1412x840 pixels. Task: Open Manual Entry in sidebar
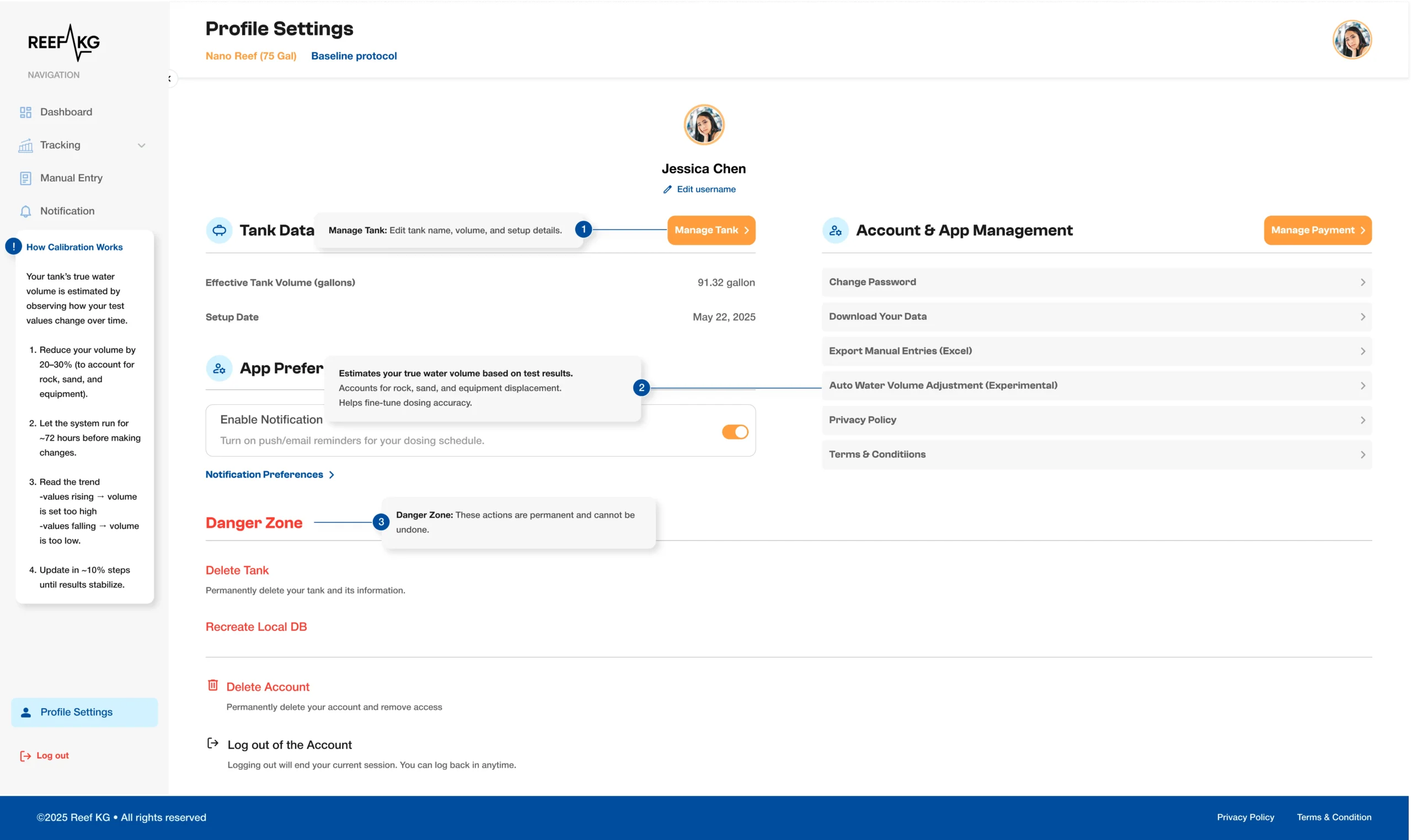pyautogui.click(x=71, y=178)
